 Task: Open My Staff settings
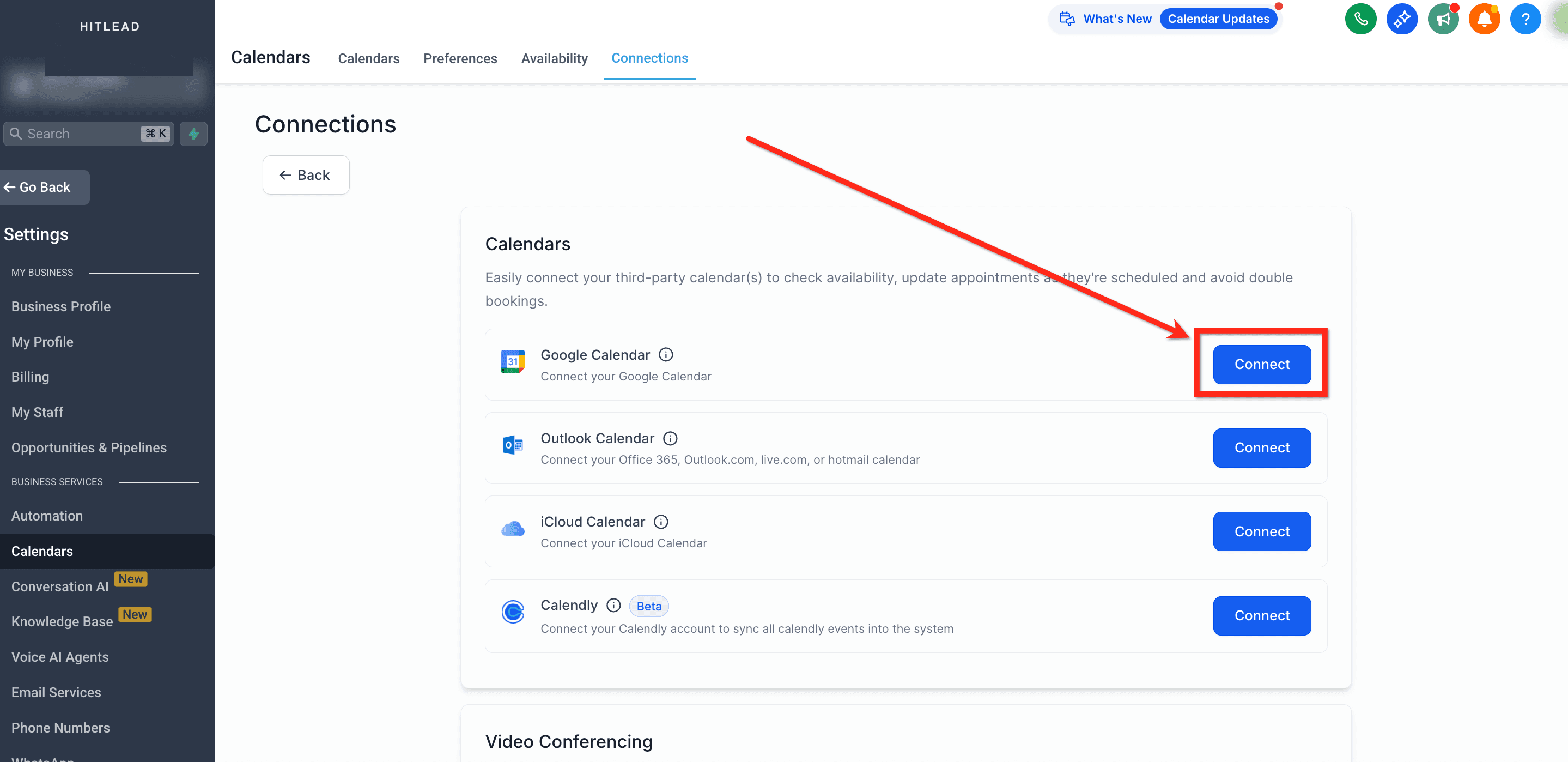coord(37,412)
